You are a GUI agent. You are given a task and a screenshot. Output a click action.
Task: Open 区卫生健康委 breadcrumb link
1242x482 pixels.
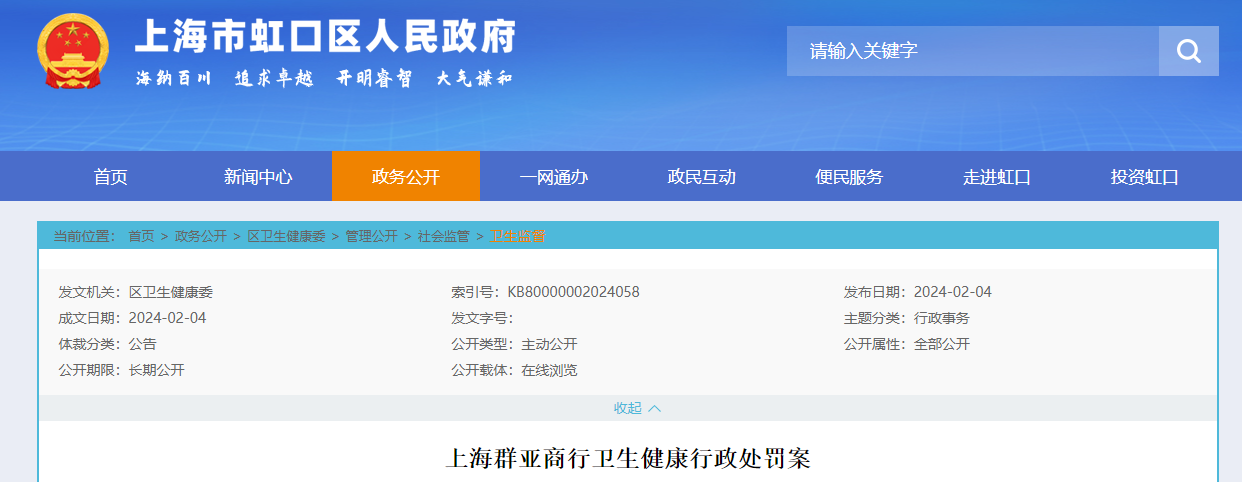coord(286,236)
